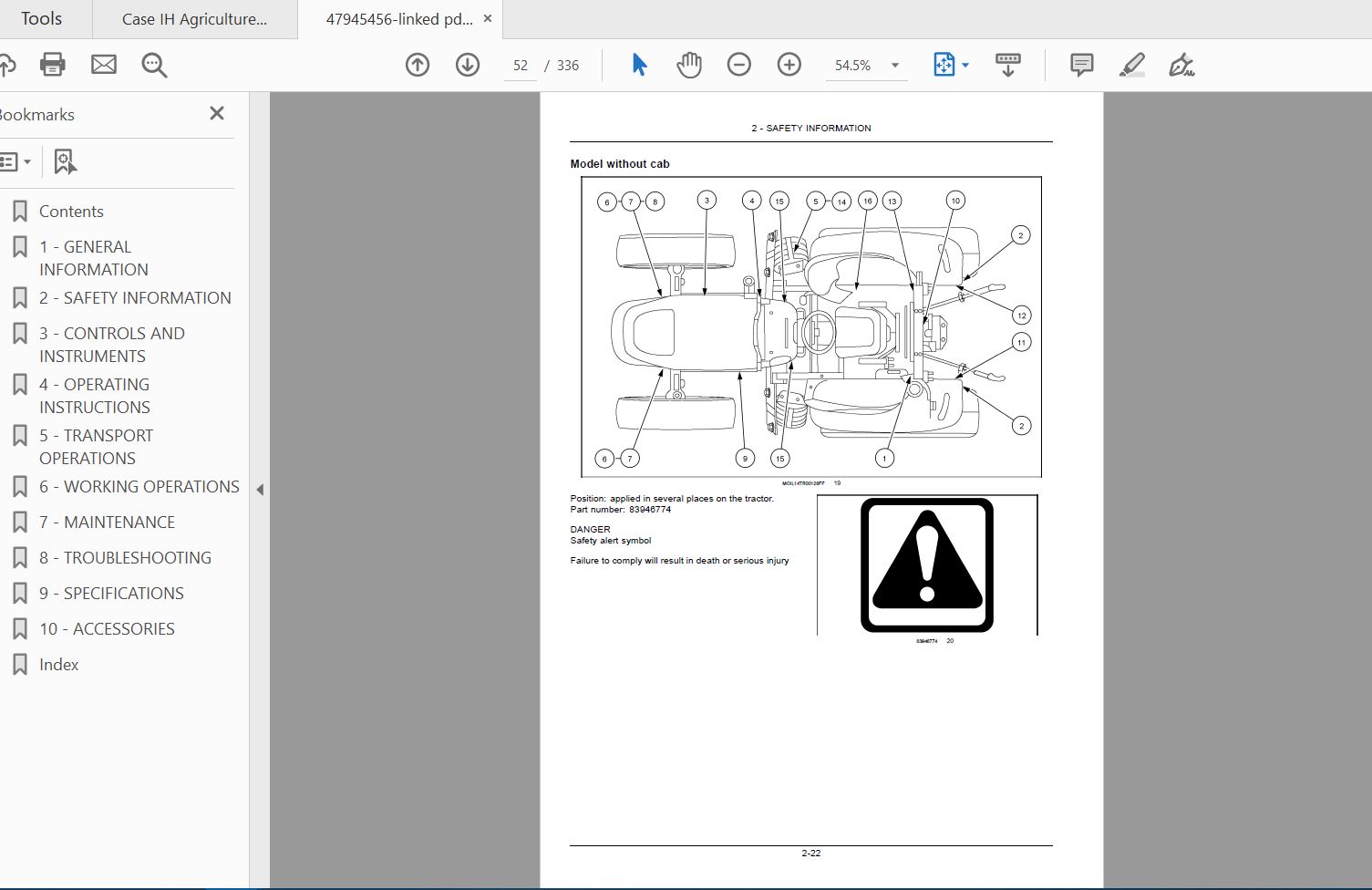Activate the Hand pan tool
Viewport: 1372px width, 890px height.
[689, 65]
